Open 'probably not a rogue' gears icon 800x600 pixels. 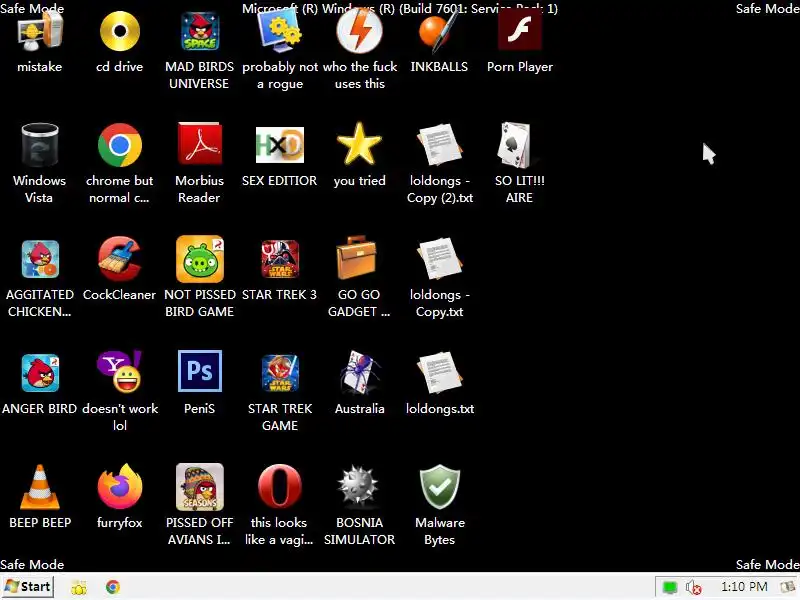(x=280, y=32)
